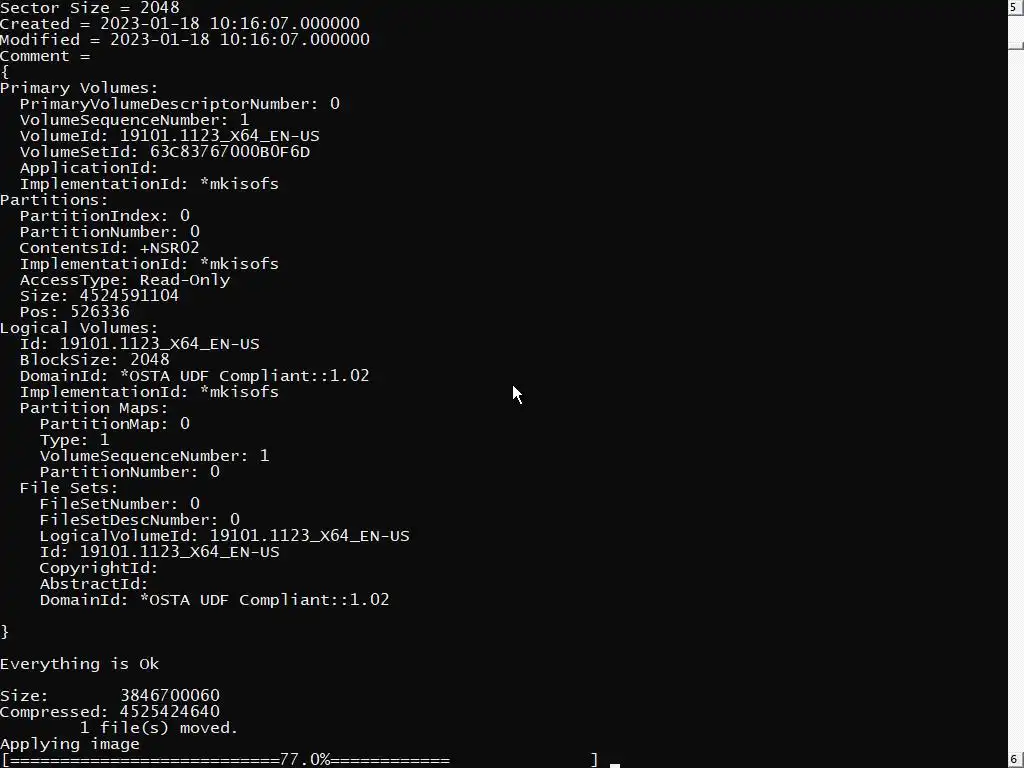The width and height of the screenshot is (1024, 768).
Task: Click the scrollbar up arrow button
Action: coord(1015,7)
